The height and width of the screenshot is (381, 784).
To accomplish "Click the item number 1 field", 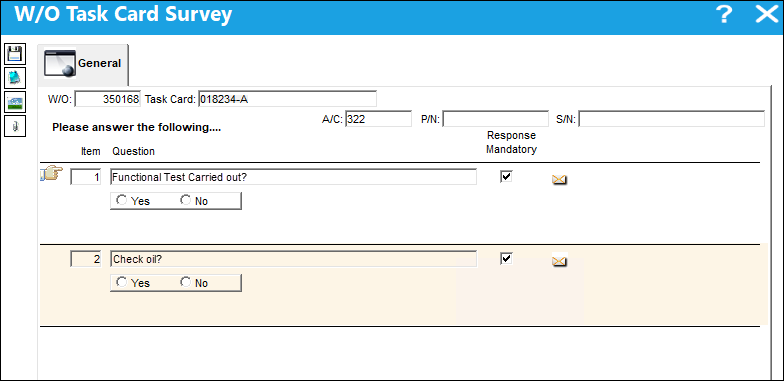I will [86, 177].
